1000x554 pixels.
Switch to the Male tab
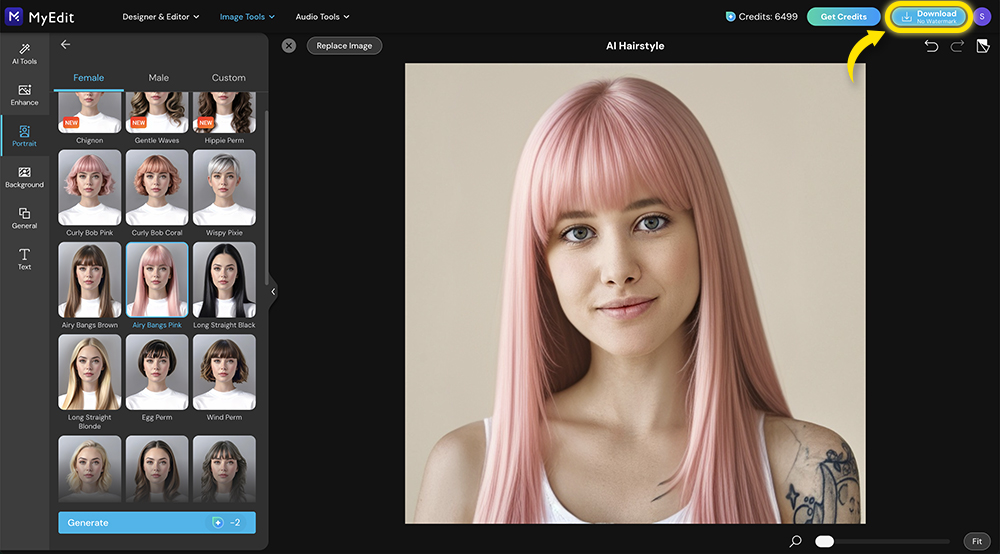[159, 78]
